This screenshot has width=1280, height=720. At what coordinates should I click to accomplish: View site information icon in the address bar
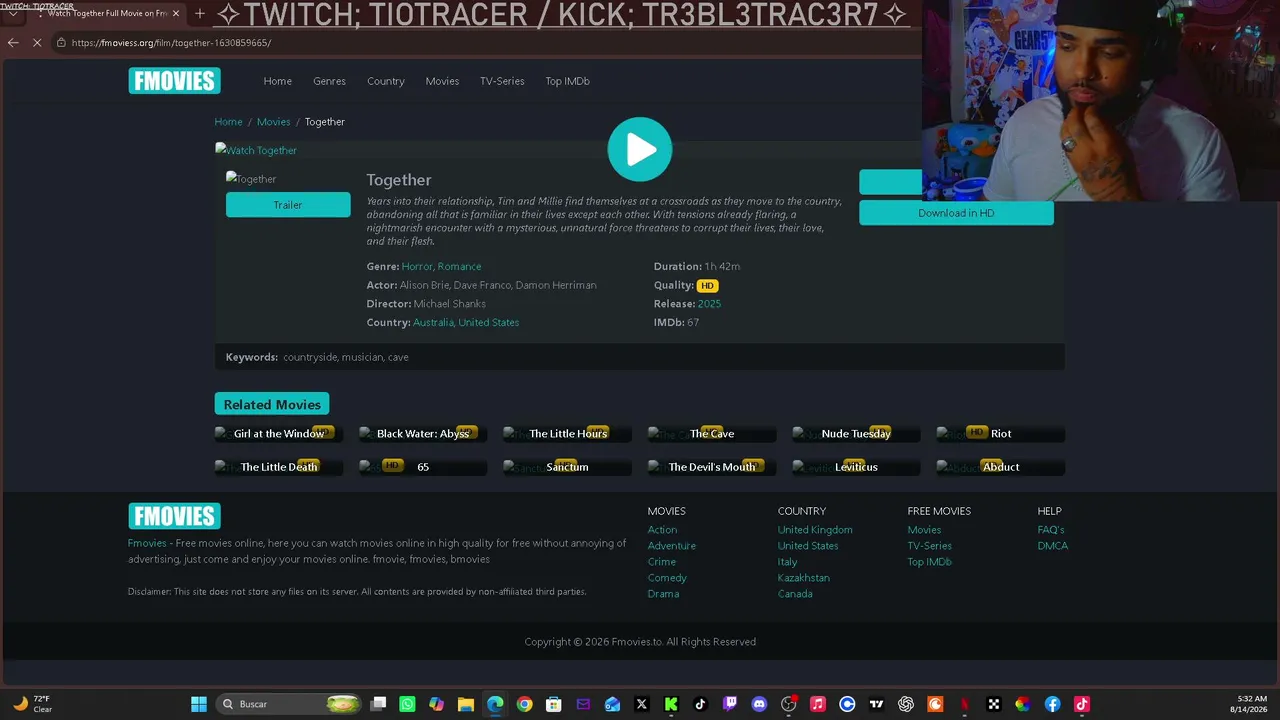(x=61, y=43)
